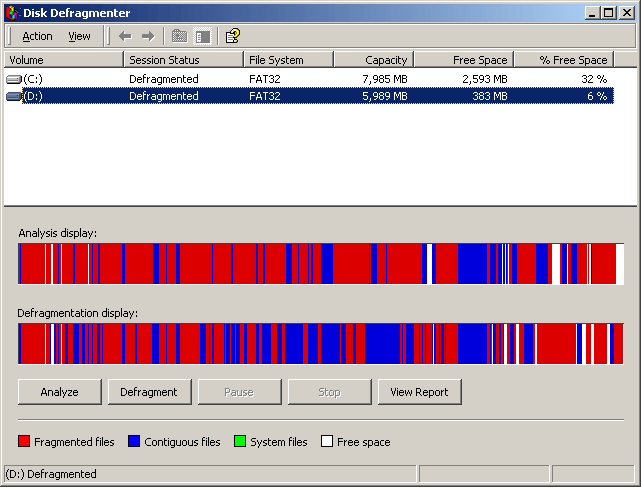Click the 'System files' legend label

[x=279, y=442]
